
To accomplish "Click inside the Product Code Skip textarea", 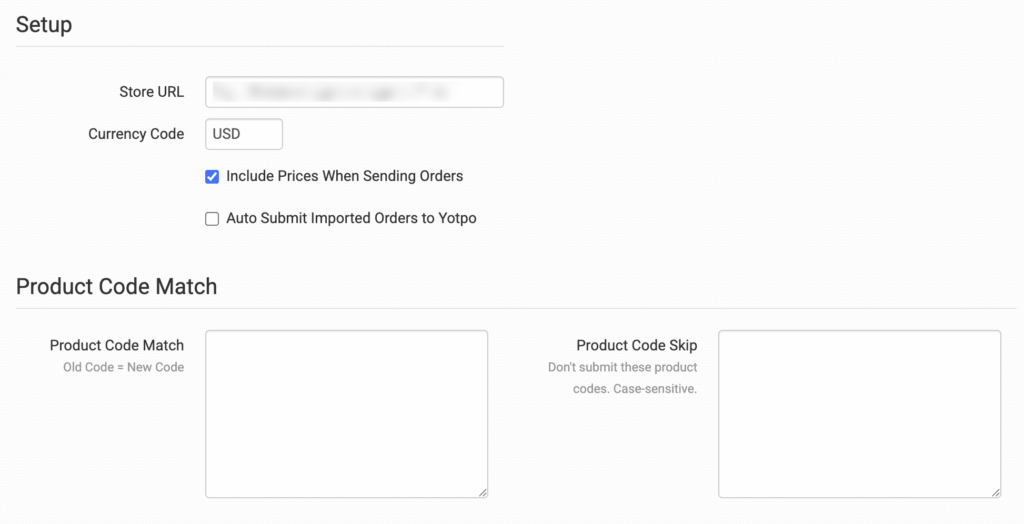I will [859, 413].
